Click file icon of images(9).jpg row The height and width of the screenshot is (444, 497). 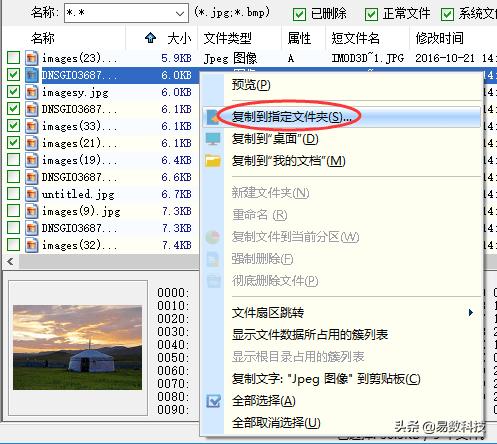click(31, 211)
